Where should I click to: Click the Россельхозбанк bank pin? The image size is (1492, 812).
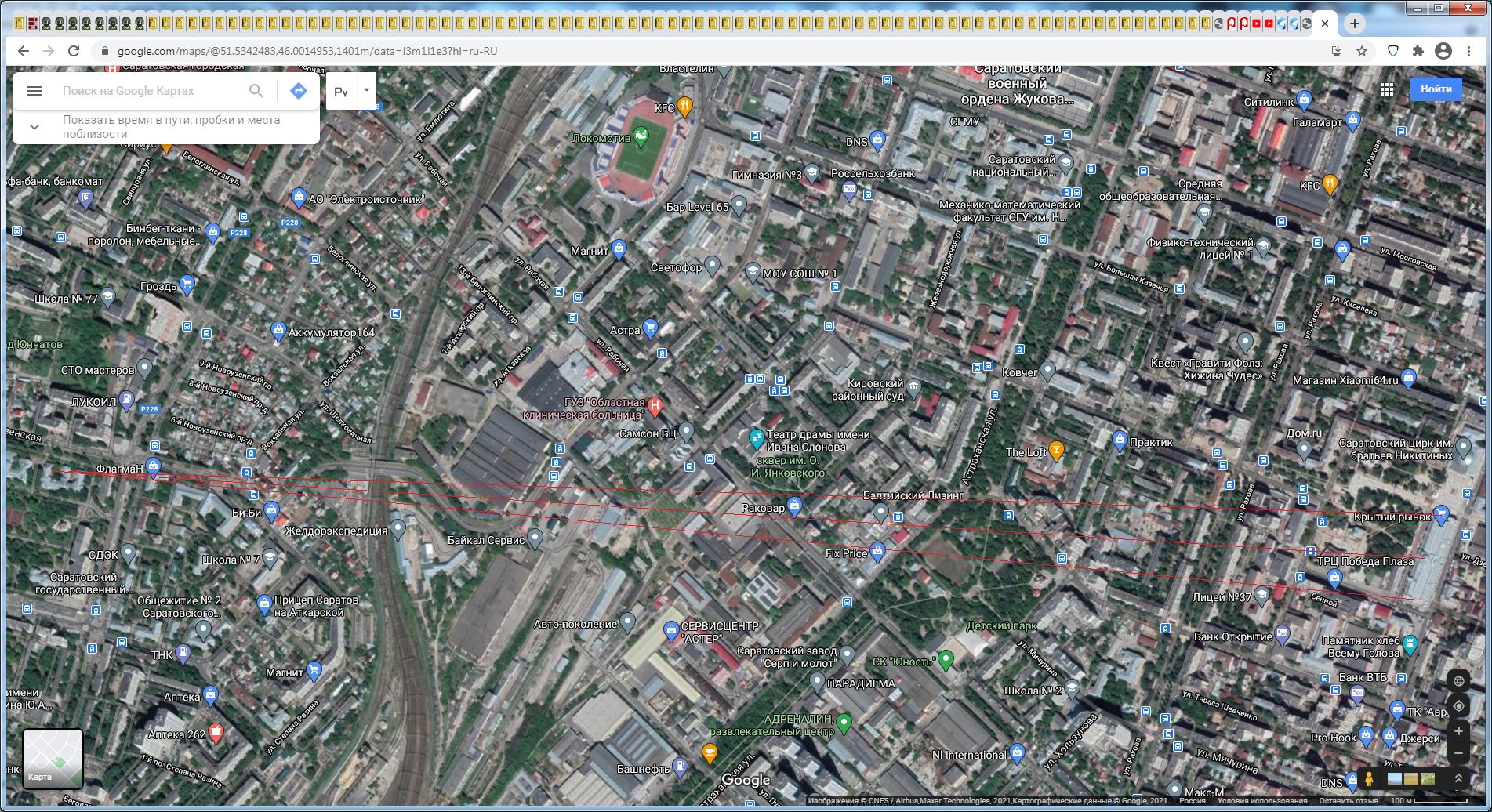point(849,191)
